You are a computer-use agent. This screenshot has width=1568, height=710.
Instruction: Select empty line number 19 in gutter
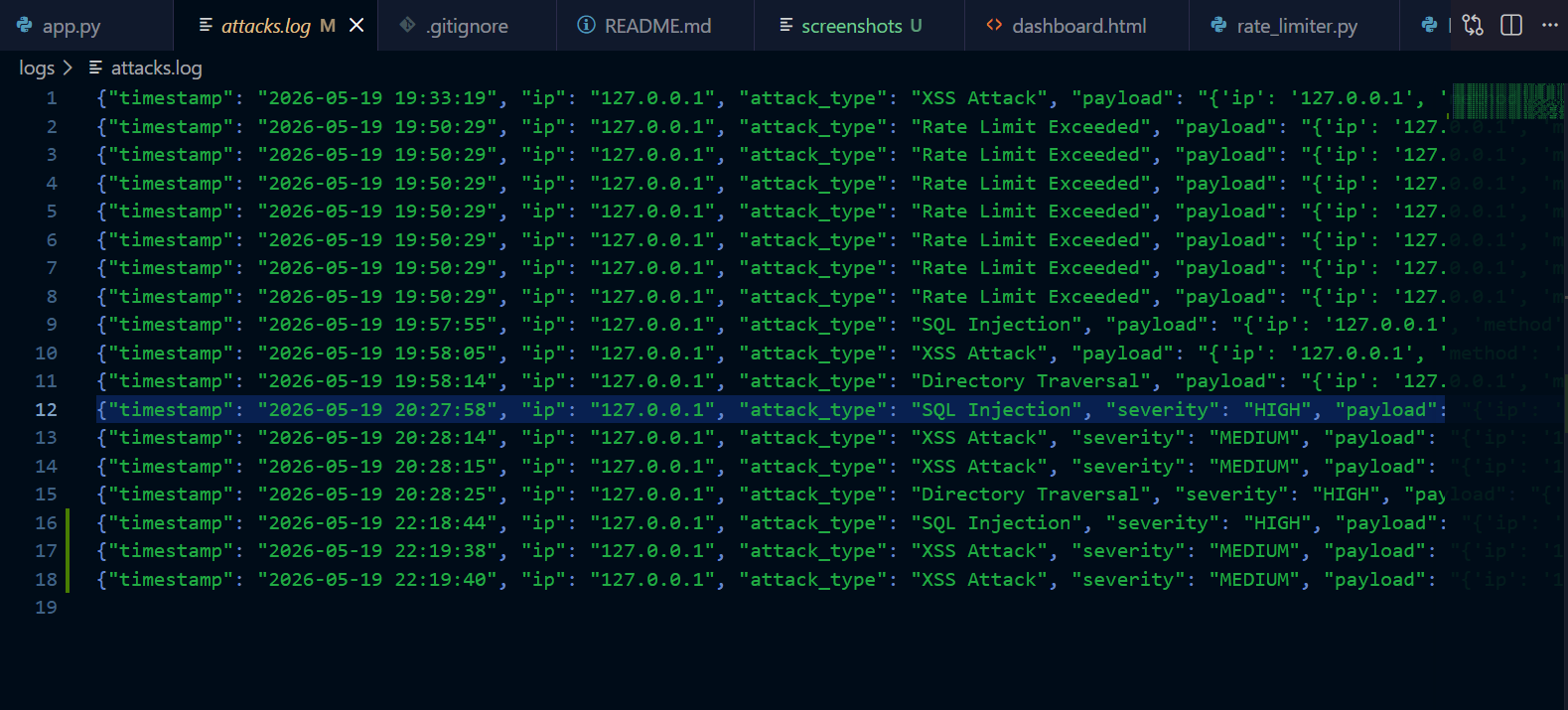[x=46, y=608]
